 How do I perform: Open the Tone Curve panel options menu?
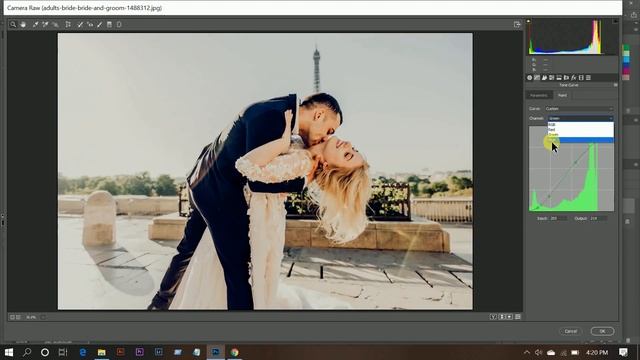pos(615,85)
